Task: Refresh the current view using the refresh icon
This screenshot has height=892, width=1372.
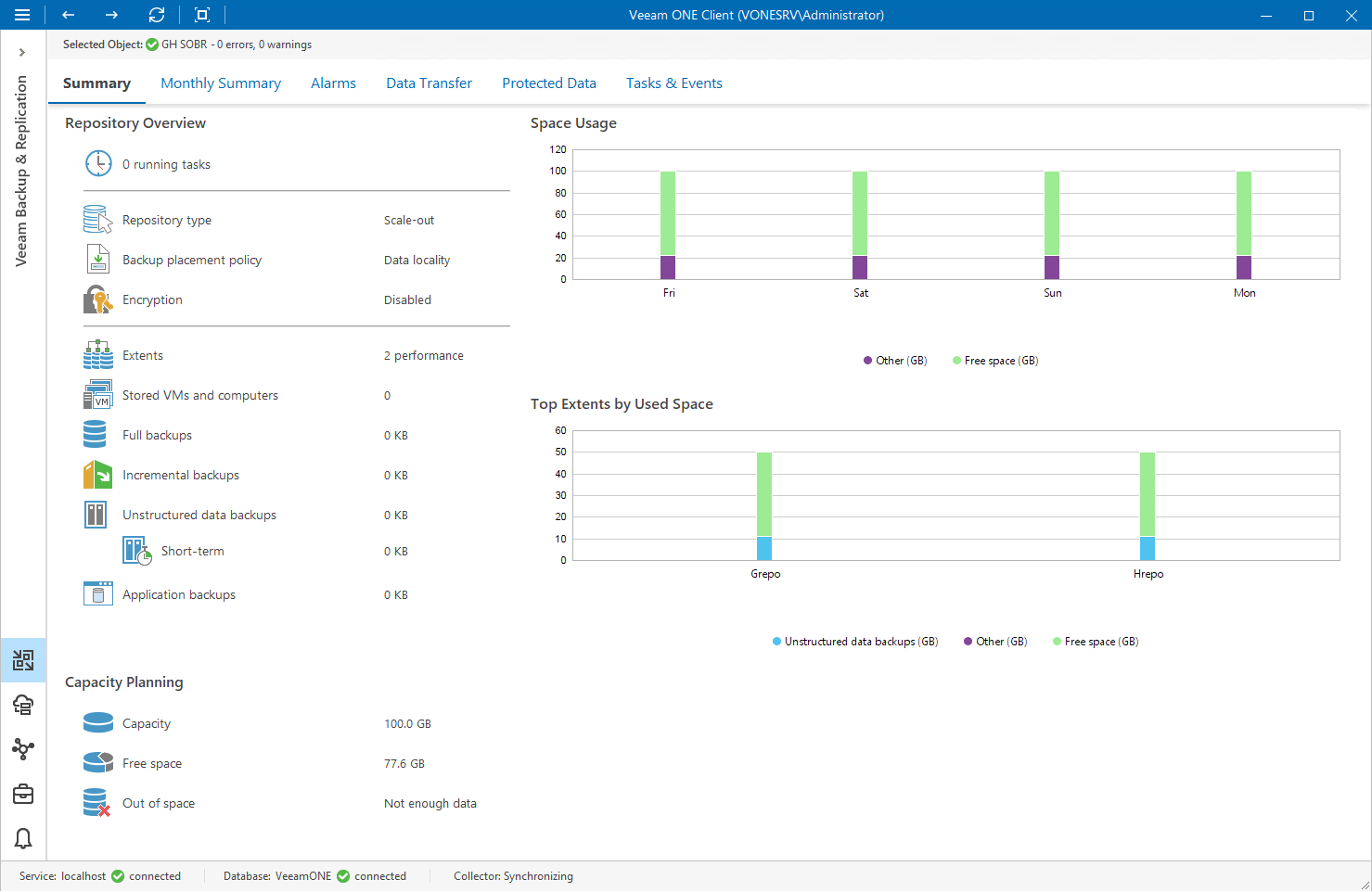Action: [x=157, y=15]
